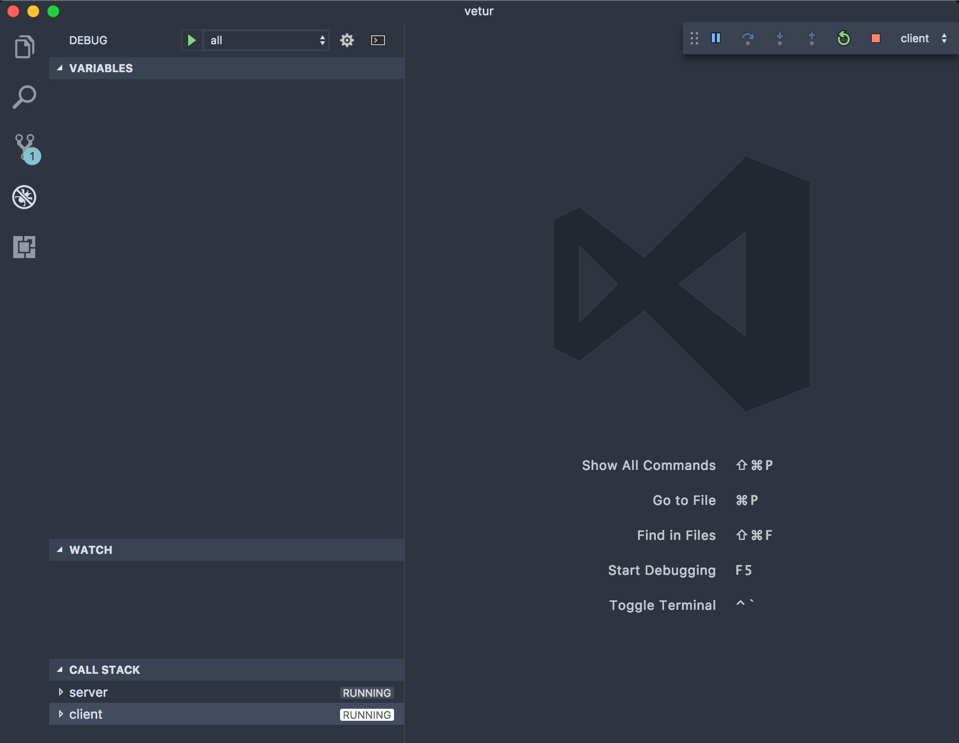Select the server row in call stack

coord(227,692)
